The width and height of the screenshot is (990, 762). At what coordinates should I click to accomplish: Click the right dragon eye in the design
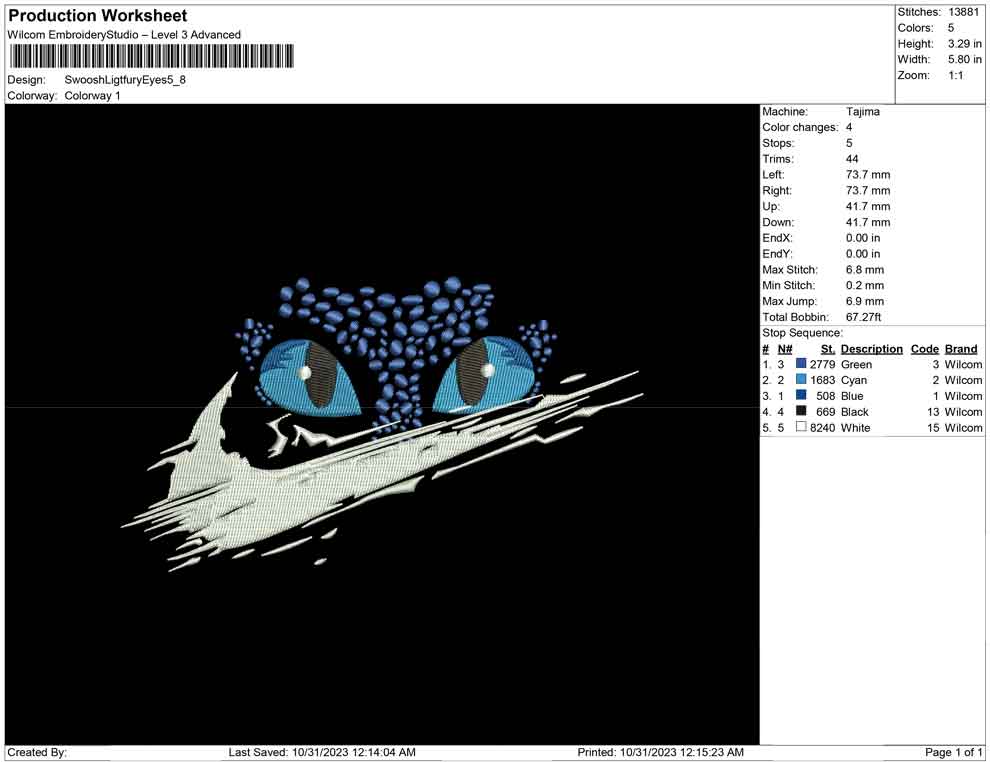(x=485, y=374)
